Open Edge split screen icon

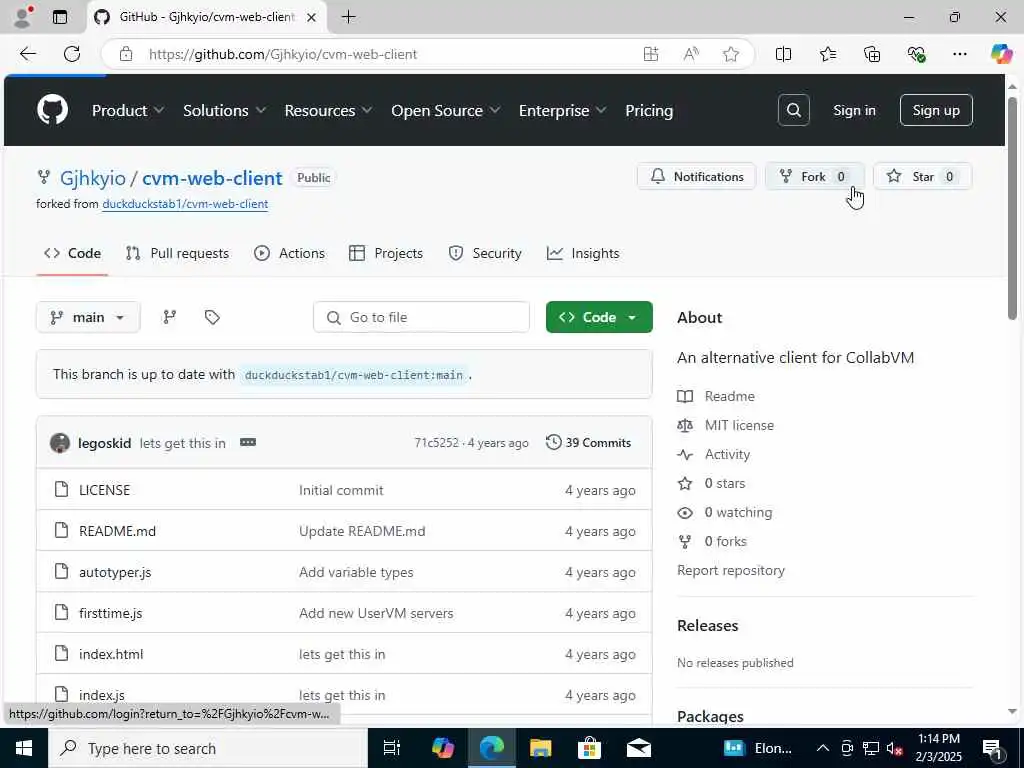click(x=783, y=54)
